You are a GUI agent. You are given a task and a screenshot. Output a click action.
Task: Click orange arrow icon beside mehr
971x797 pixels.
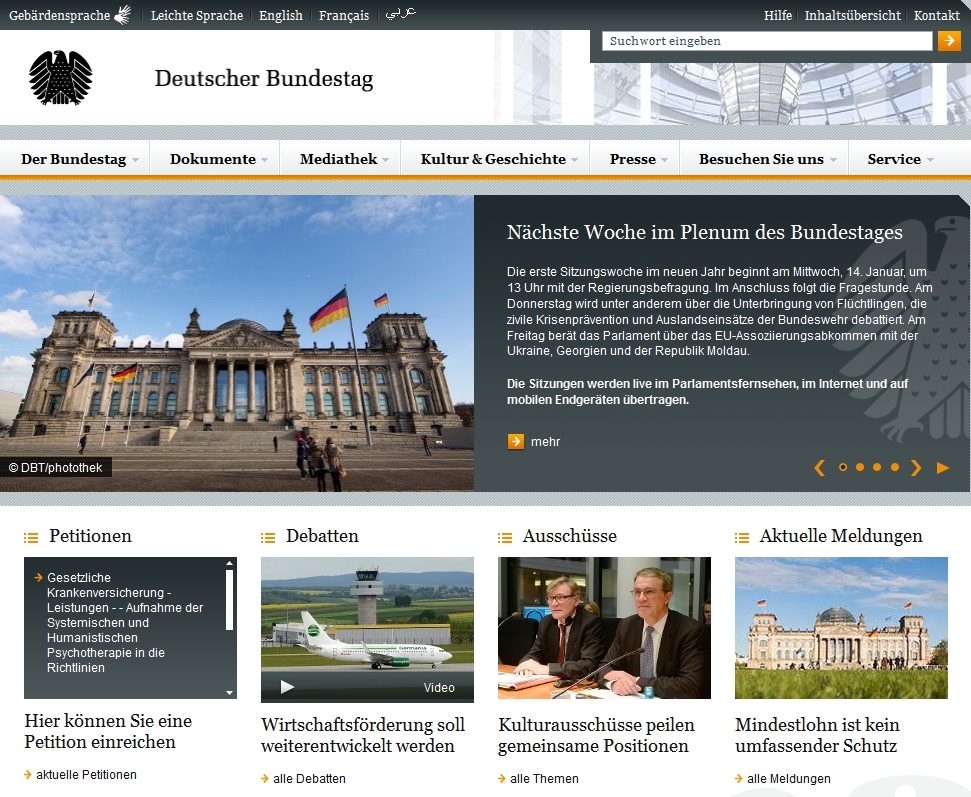[515, 441]
